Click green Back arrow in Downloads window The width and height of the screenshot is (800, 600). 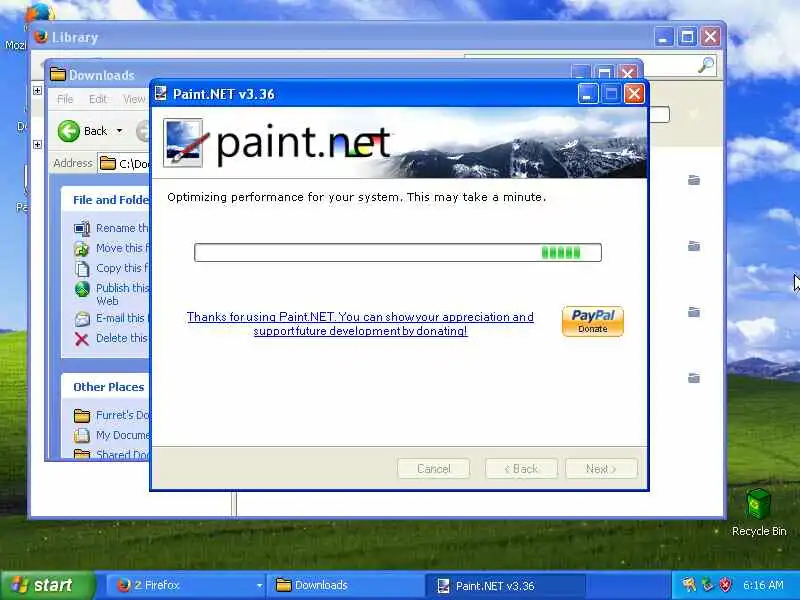click(x=69, y=131)
